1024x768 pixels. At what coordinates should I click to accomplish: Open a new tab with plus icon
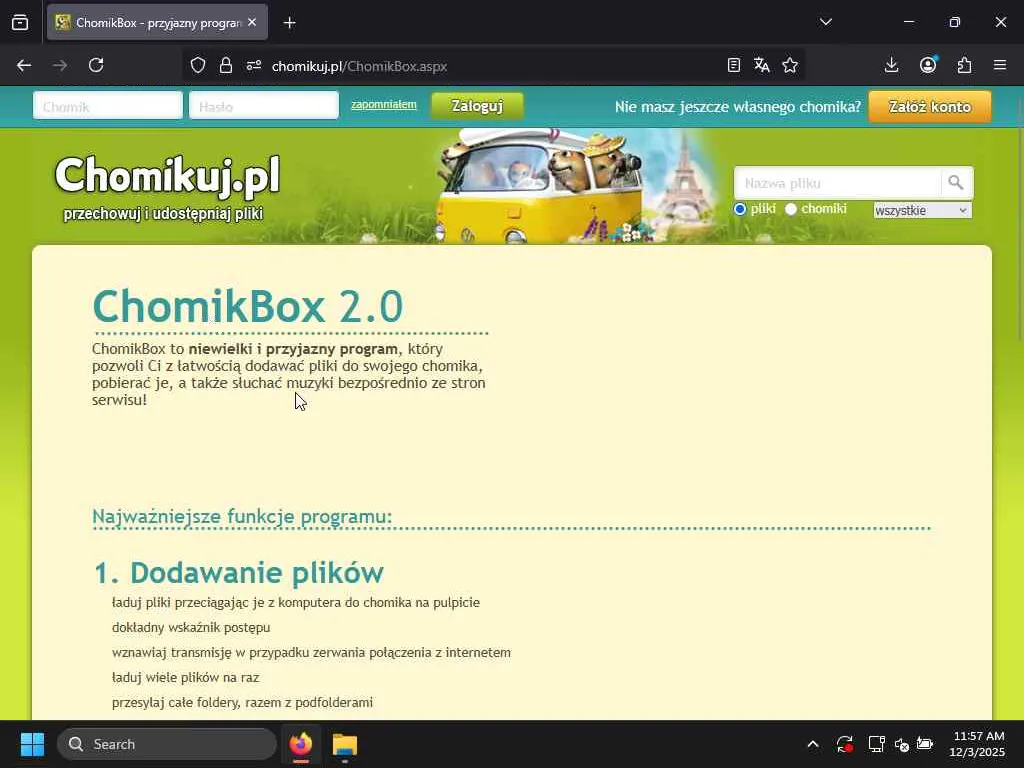[290, 23]
